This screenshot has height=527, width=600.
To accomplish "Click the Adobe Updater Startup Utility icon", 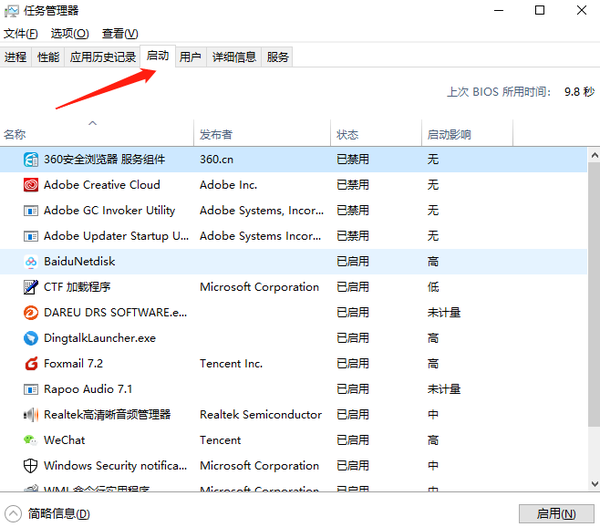I will [x=31, y=236].
